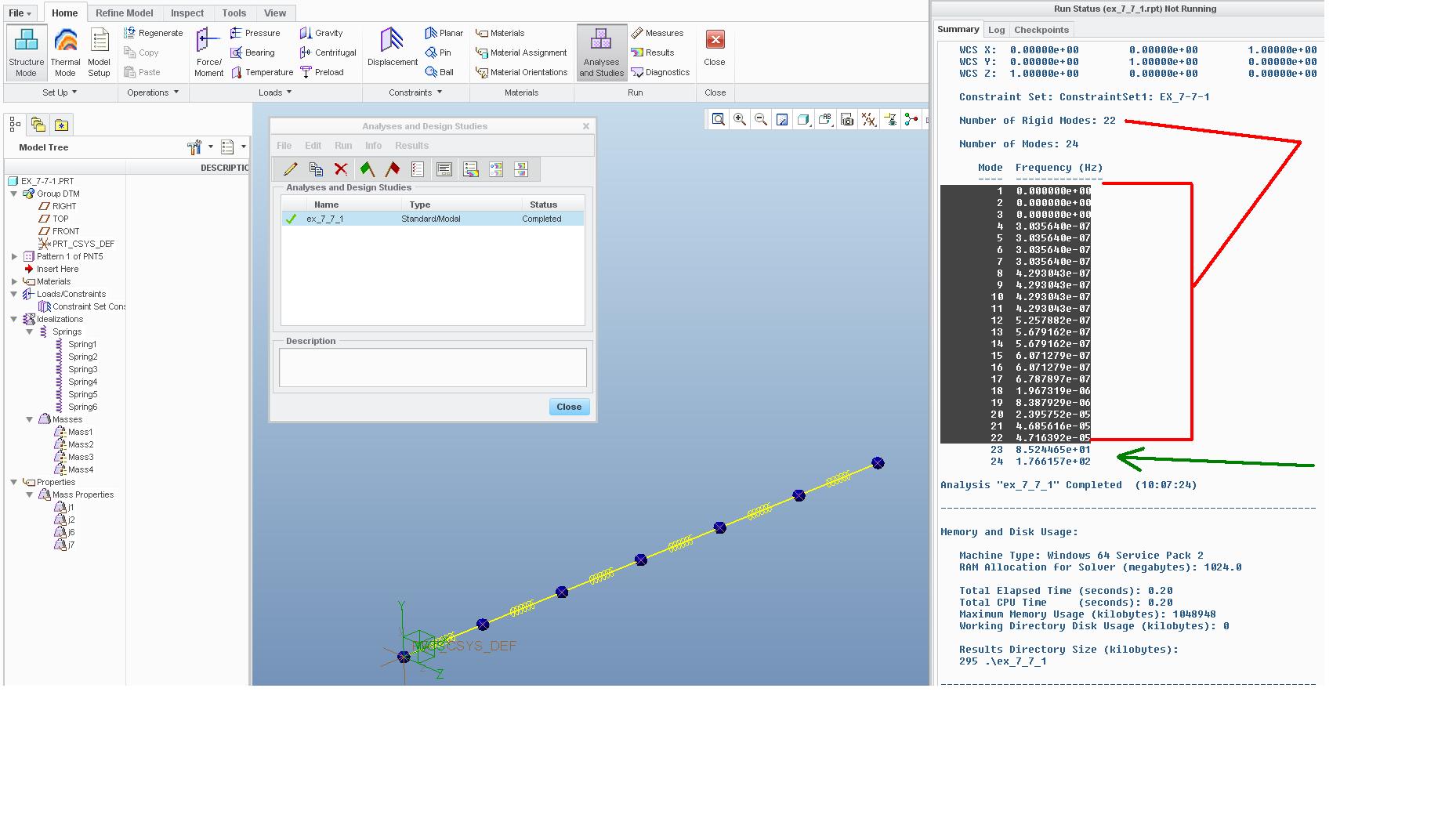Image resolution: width=1456 pixels, height=833 pixels.
Task: Apply a Temperature load
Action: (262, 72)
